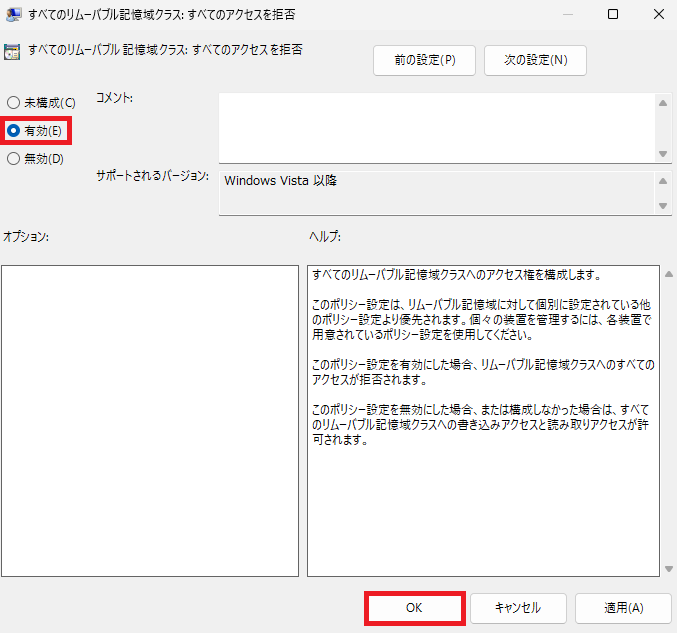
Task: Click the help pane scroll down arrow
Action: coord(669,569)
